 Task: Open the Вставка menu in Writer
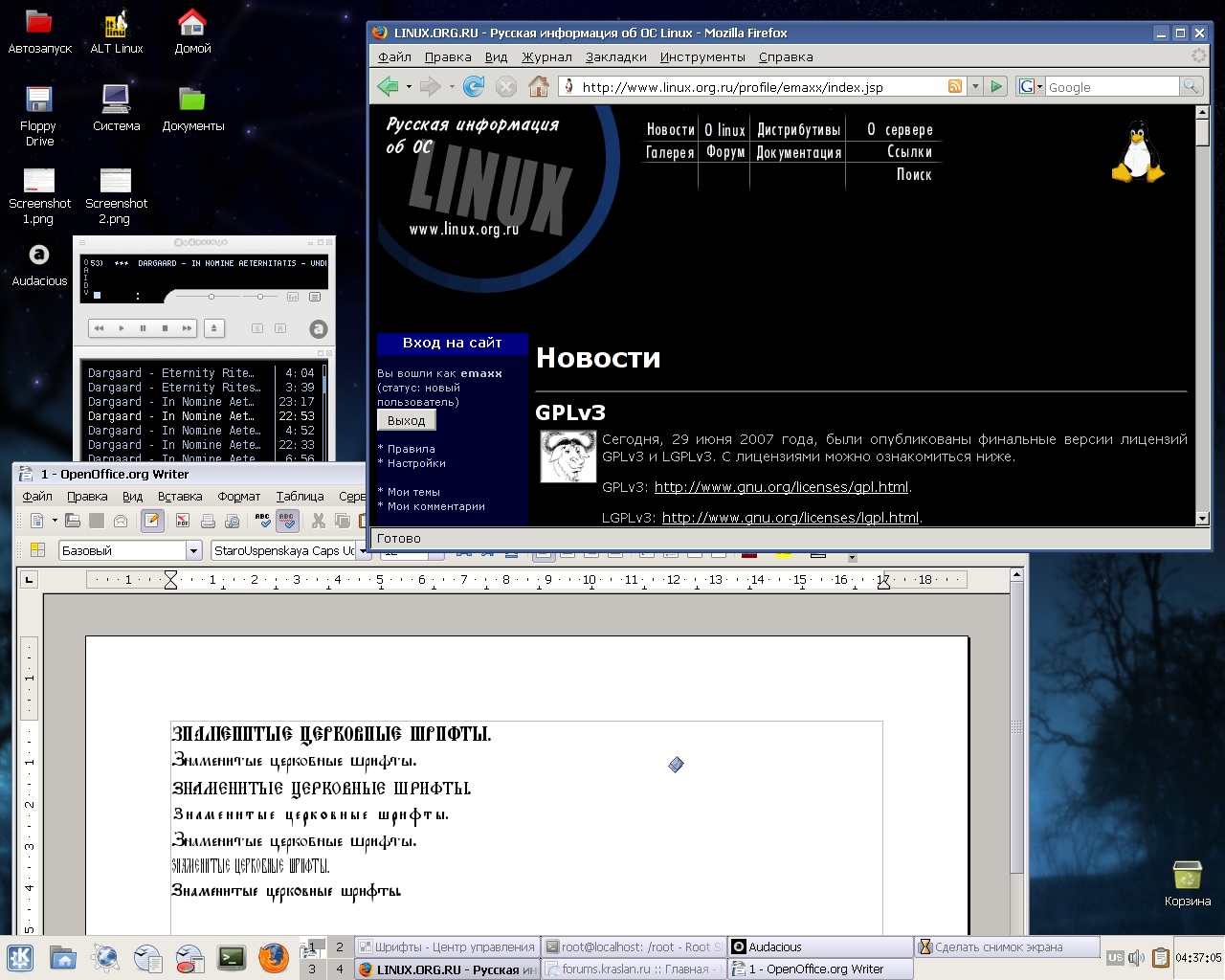coord(180,497)
